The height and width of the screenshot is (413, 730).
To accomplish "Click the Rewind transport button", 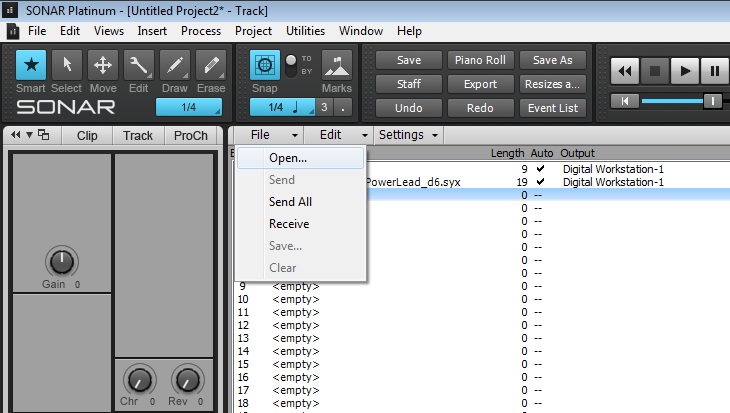I will (x=625, y=71).
